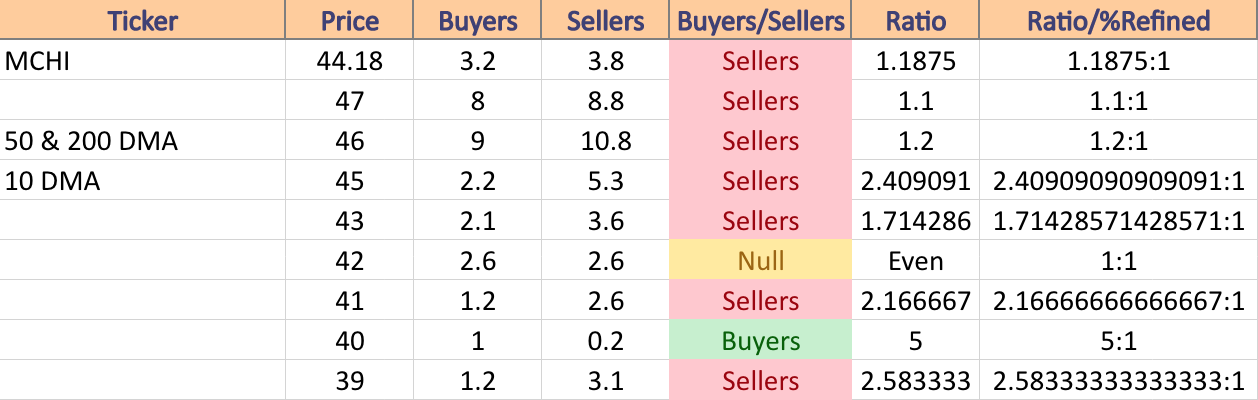Click the green Buyers cell
The height and width of the screenshot is (400, 1258).
760,341
